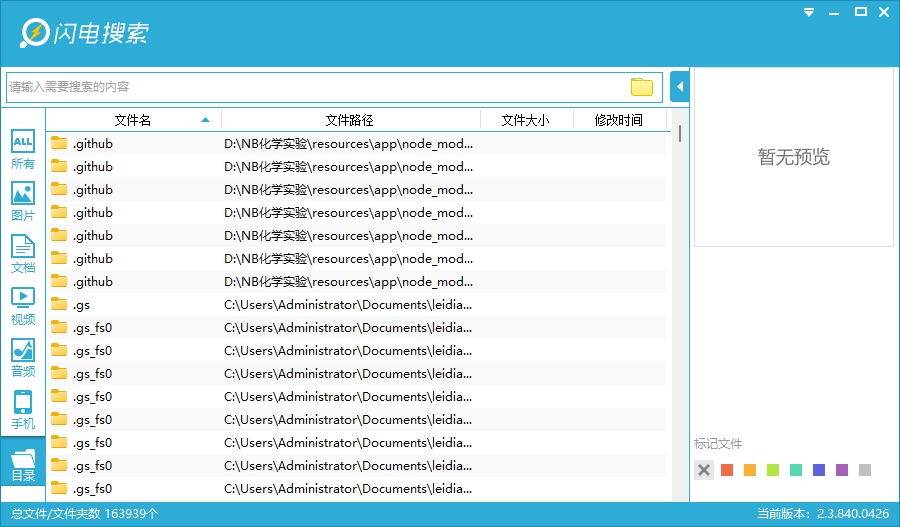Mark file with red color swatch
This screenshot has width=900, height=527.
[727, 470]
